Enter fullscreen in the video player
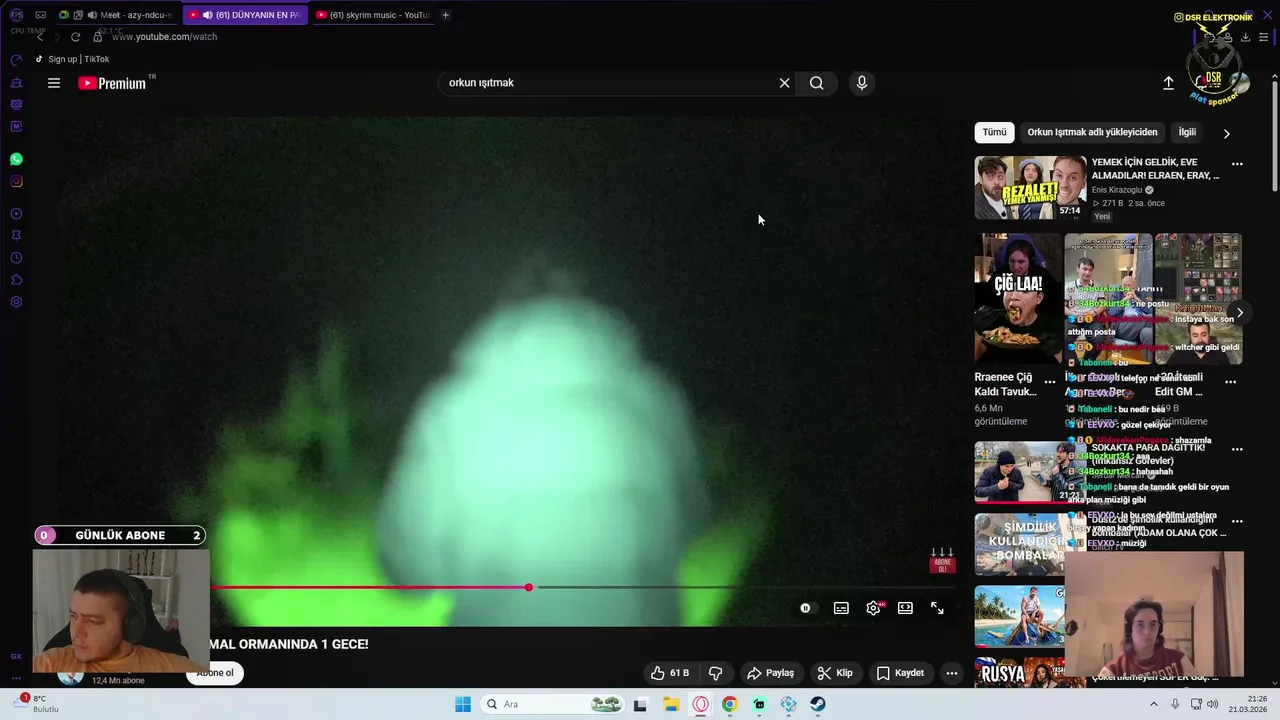The width and height of the screenshot is (1280, 720). (937, 608)
